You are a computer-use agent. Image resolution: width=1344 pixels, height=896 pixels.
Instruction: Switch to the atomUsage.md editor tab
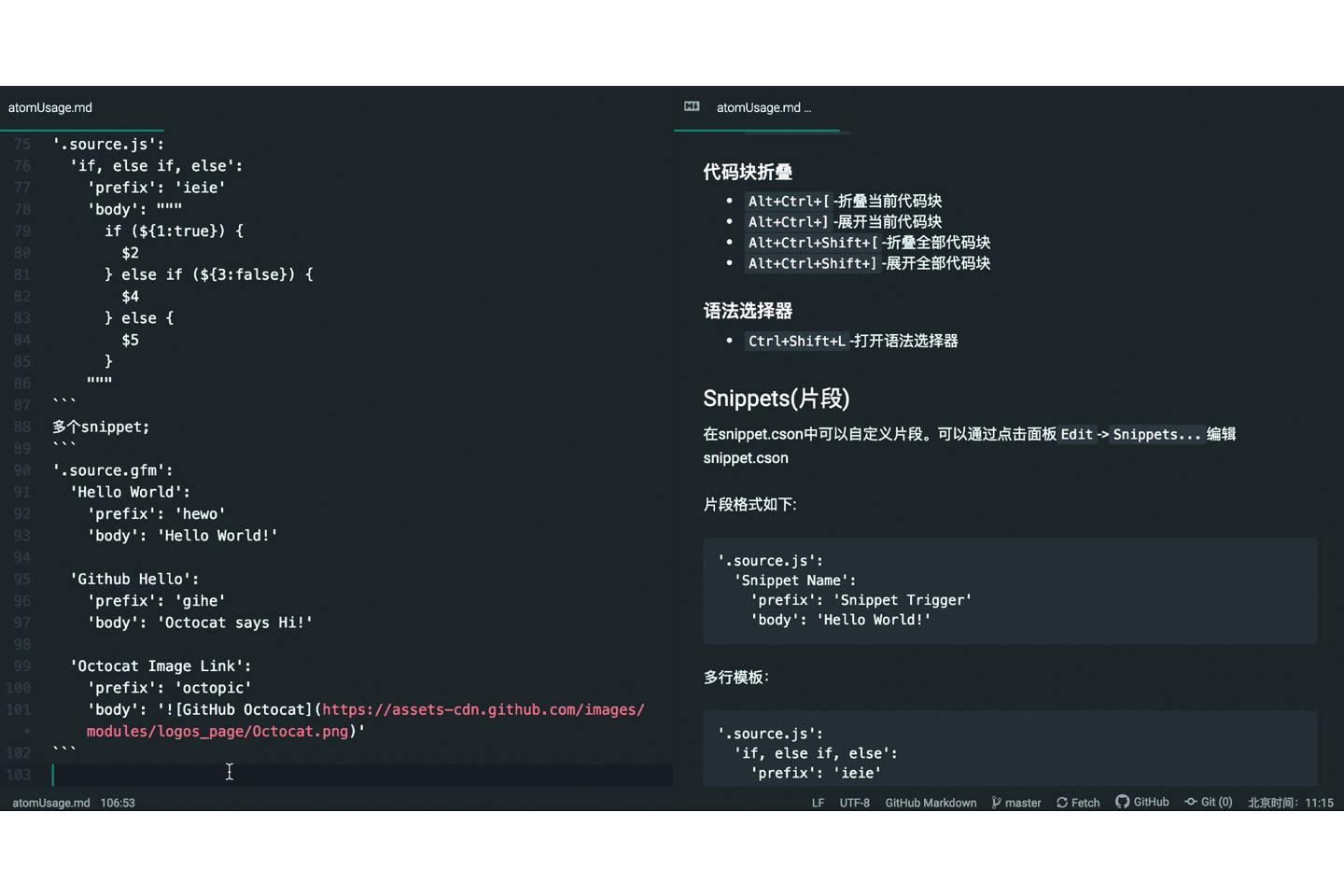50,107
